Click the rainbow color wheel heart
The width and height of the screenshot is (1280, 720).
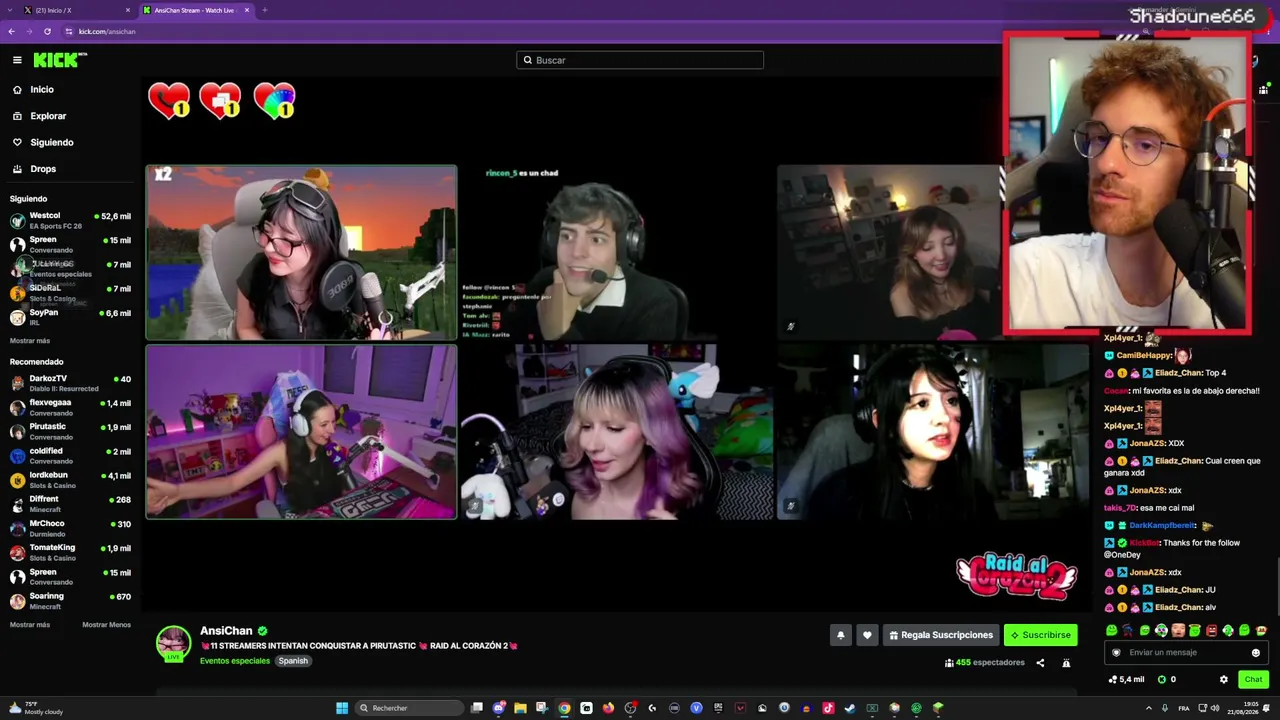274,101
